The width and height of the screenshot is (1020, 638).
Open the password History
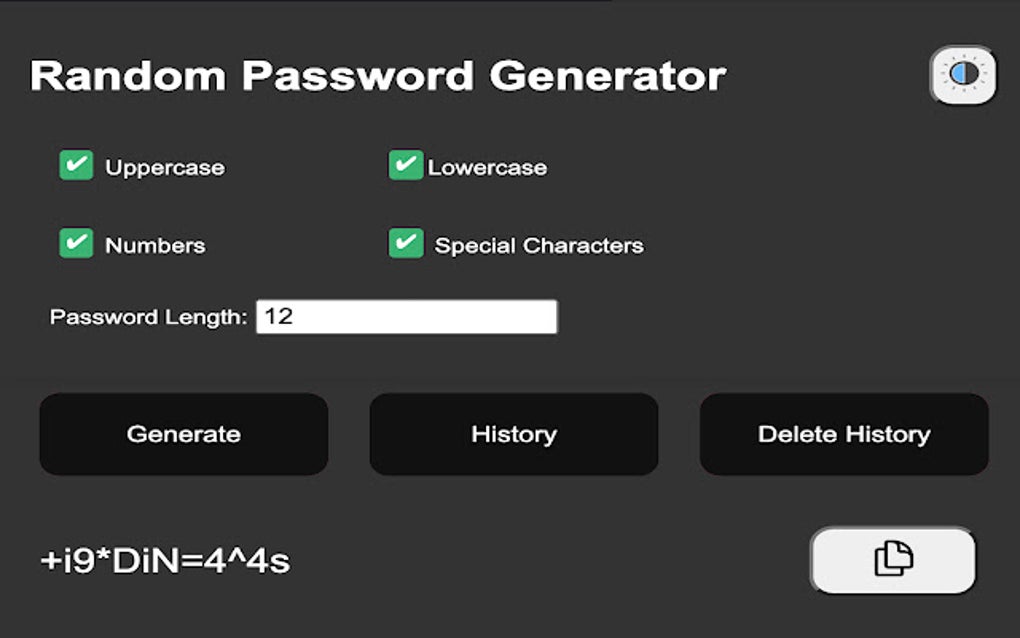point(514,434)
